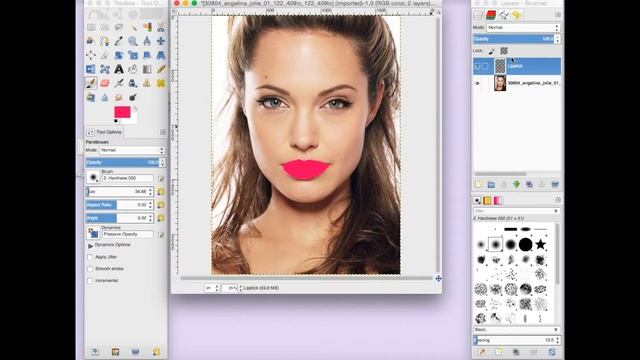640x360 pixels.
Task: Open the Tool Options tab
Action: (x=105, y=132)
